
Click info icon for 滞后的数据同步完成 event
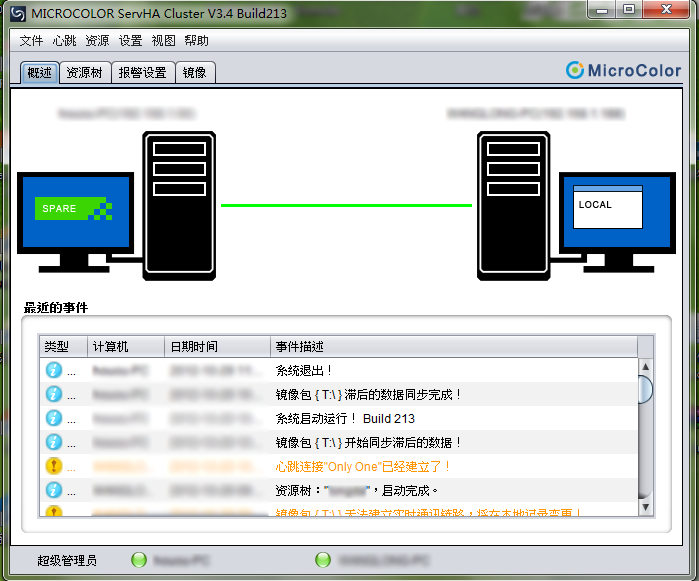[x=54, y=394]
